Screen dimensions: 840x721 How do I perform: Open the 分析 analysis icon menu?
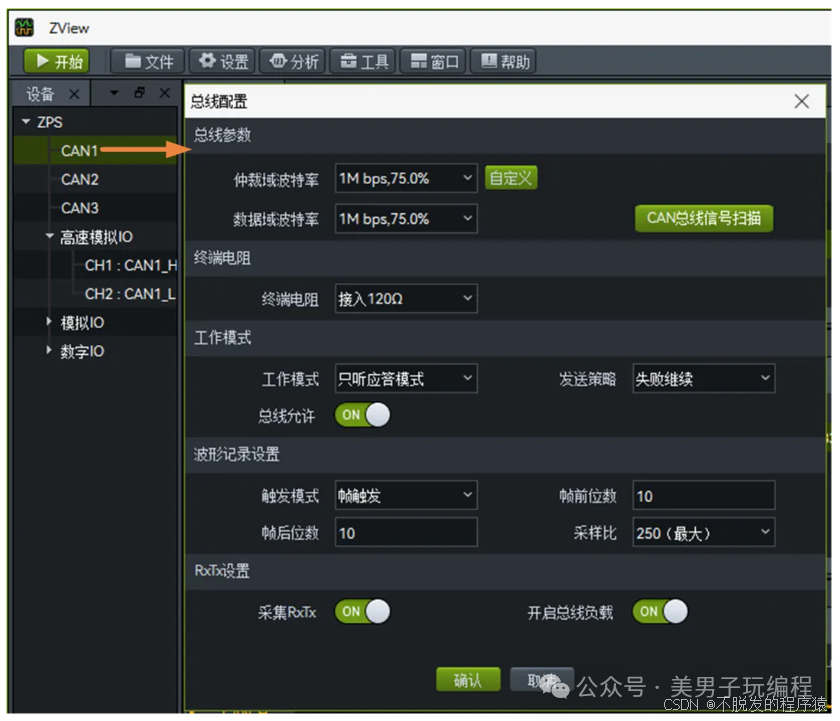(278, 61)
